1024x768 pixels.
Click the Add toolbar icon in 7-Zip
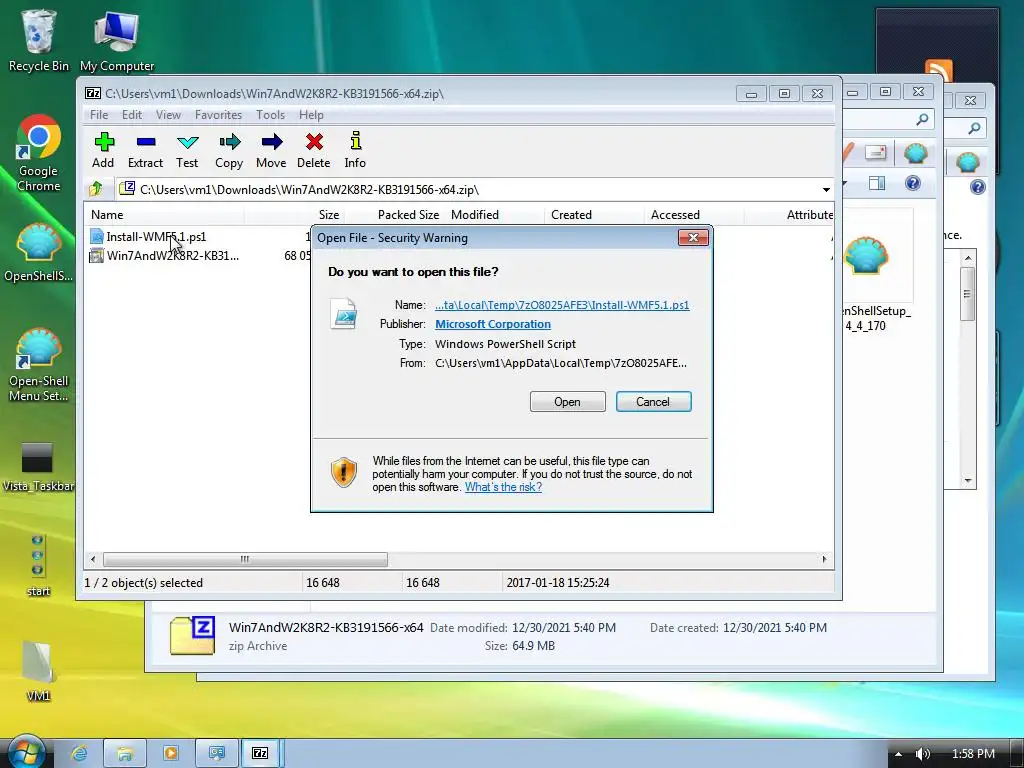[103, 150]
